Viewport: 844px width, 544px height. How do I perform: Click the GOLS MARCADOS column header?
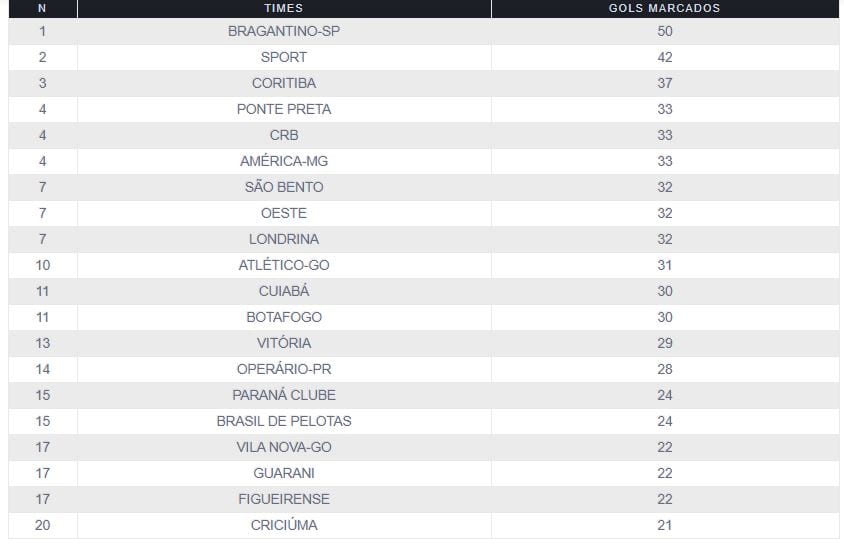coord(664,8)
